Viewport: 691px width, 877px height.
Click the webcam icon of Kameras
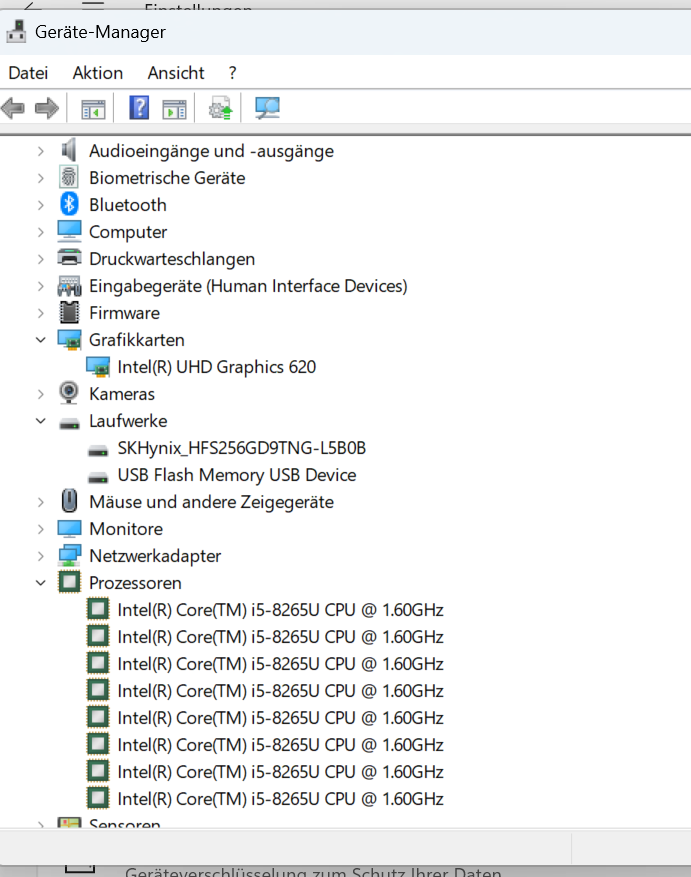[69, 393]
